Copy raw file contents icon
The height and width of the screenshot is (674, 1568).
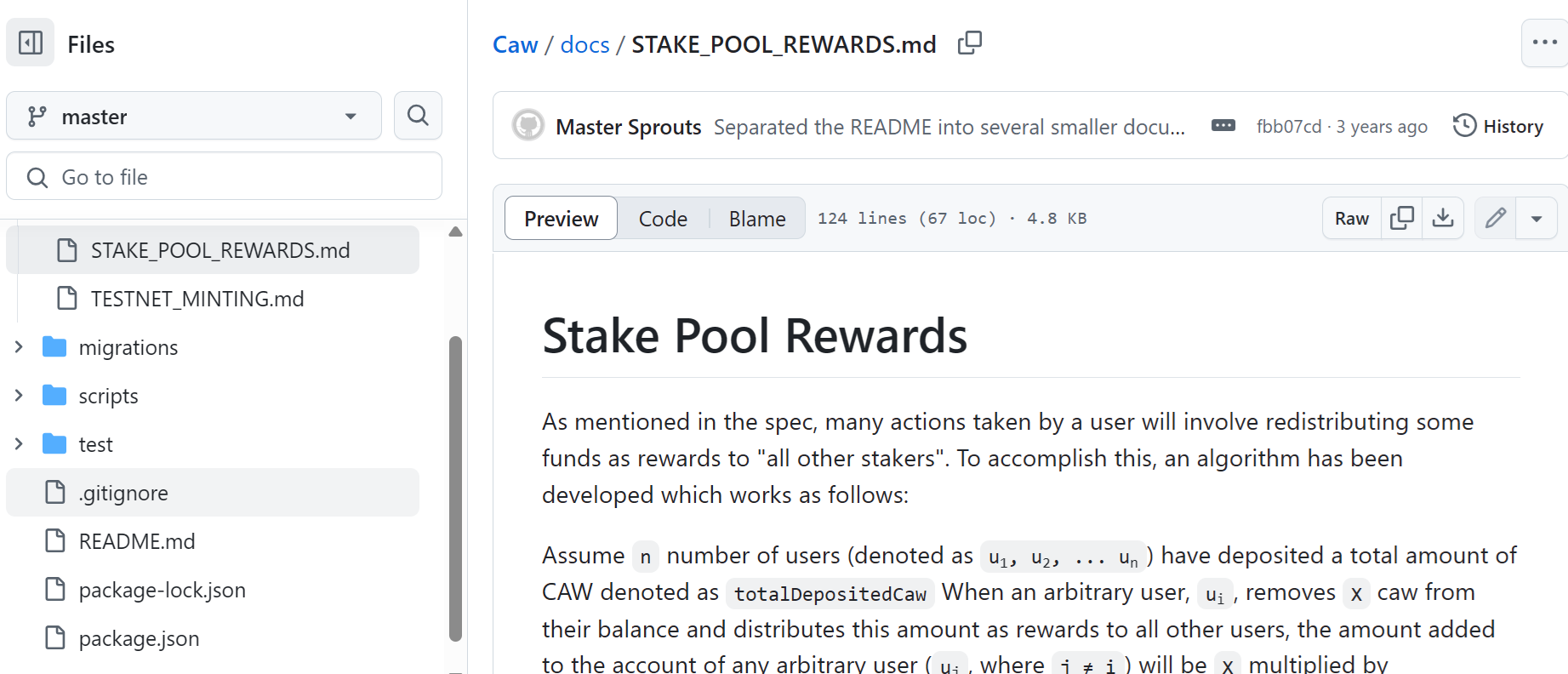pyautogui.click(x=1401, y=219)
